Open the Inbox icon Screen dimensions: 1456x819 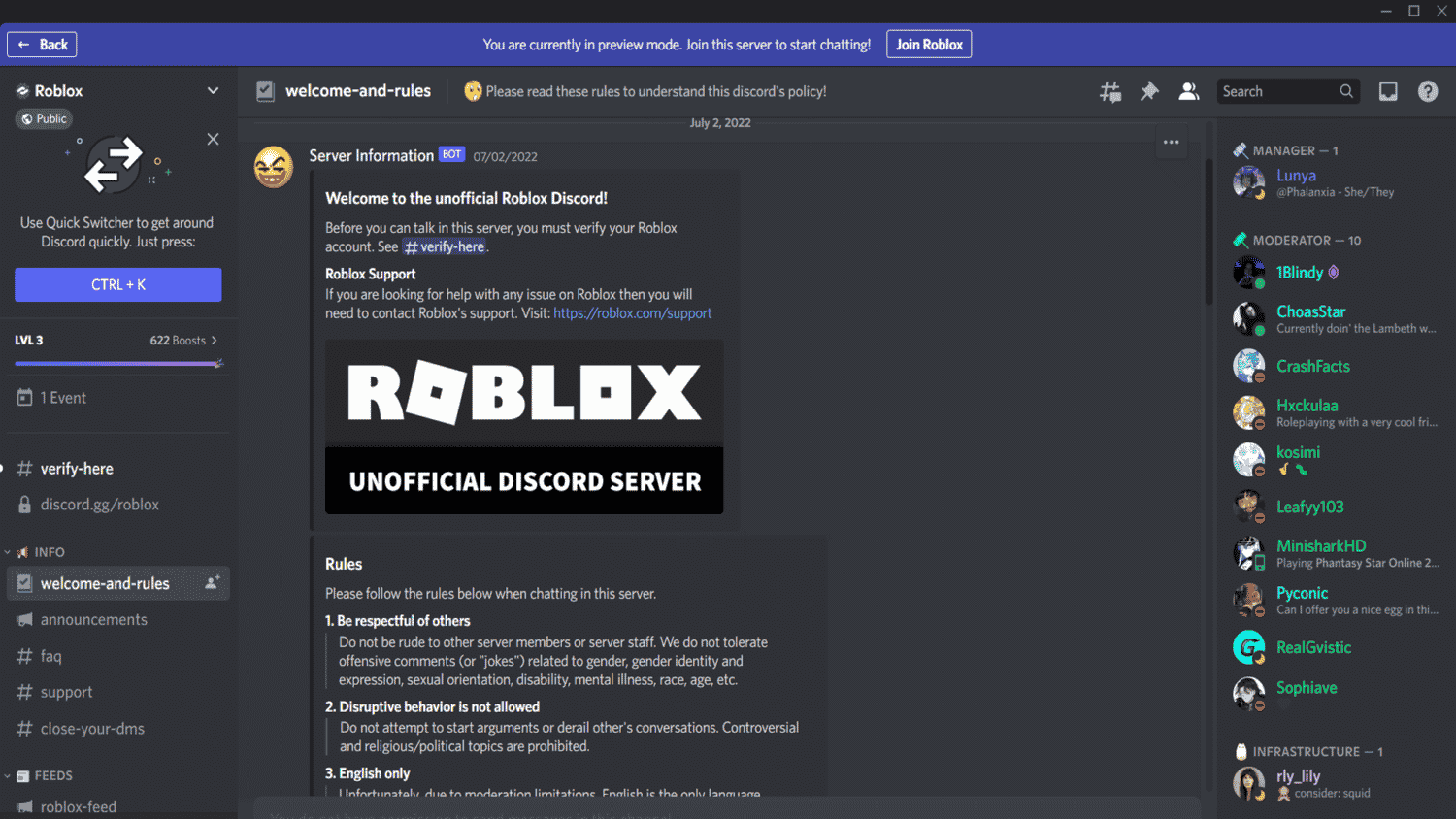point(1388,91)
